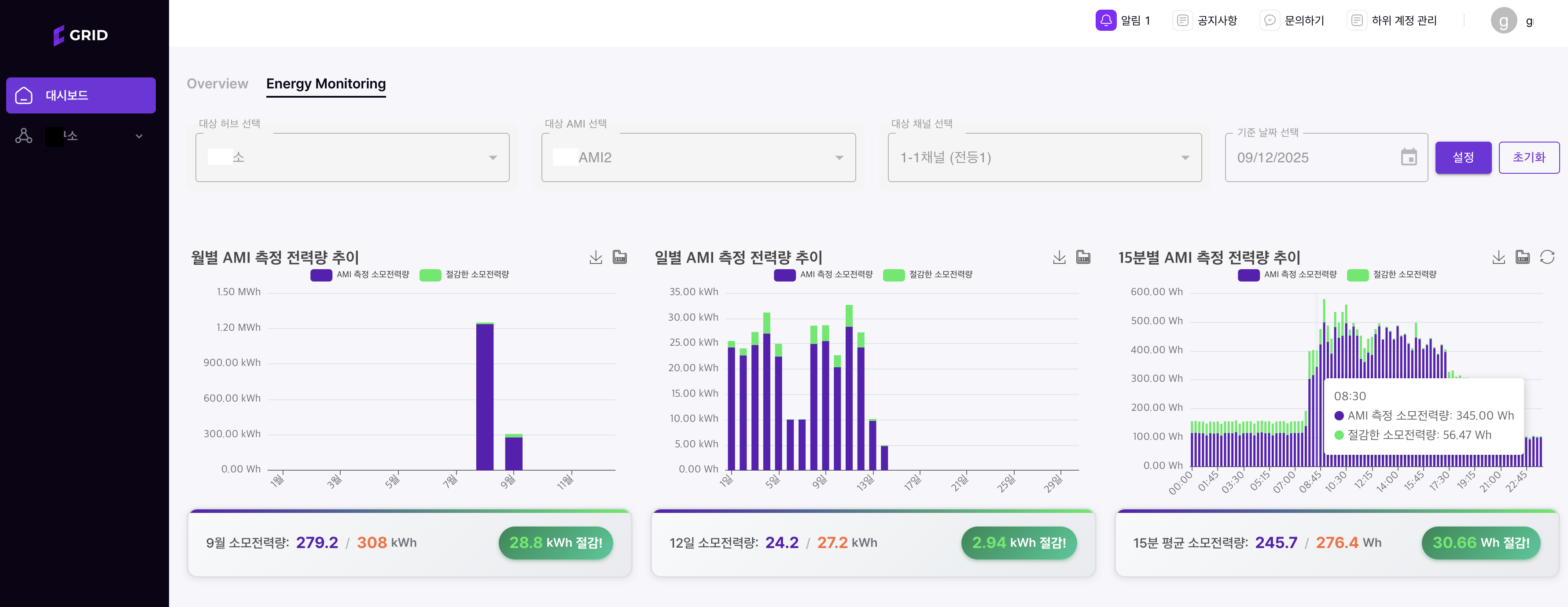1568x607 pixels.
Task: Expand the sidebar site chevron
Action: (x=139, y=136)
